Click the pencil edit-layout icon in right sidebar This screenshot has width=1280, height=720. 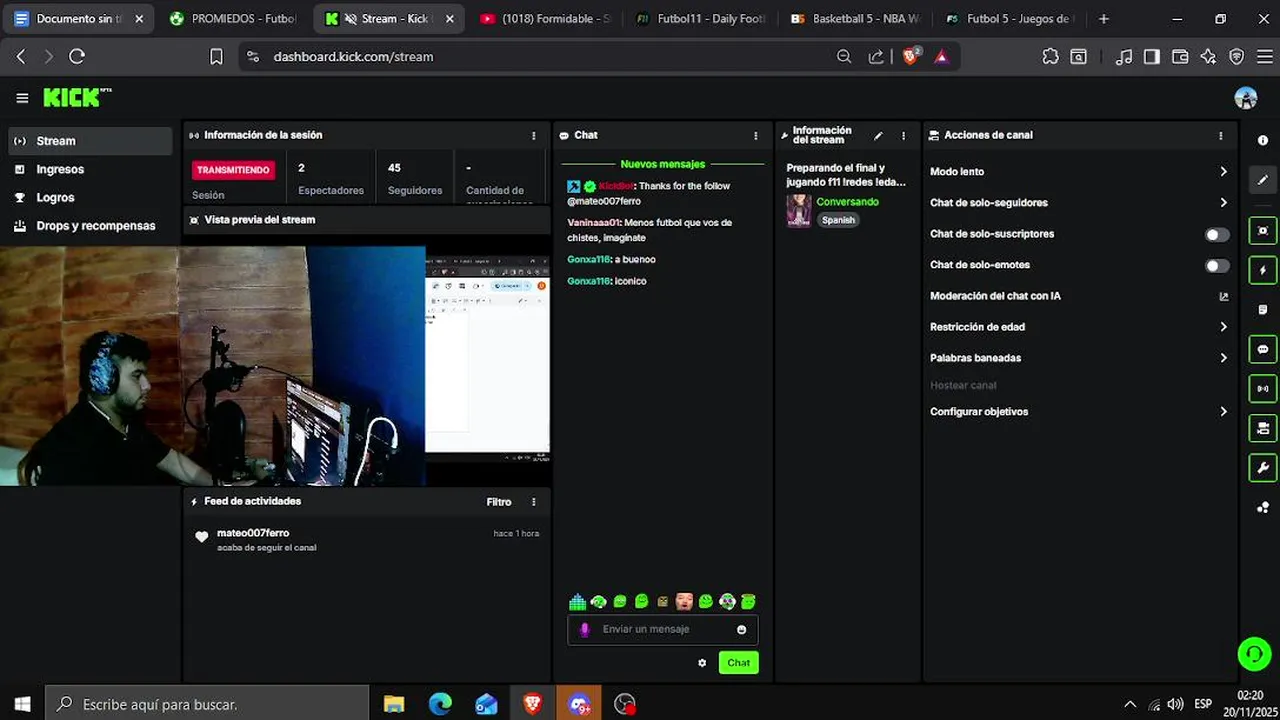click(1263, 180)
